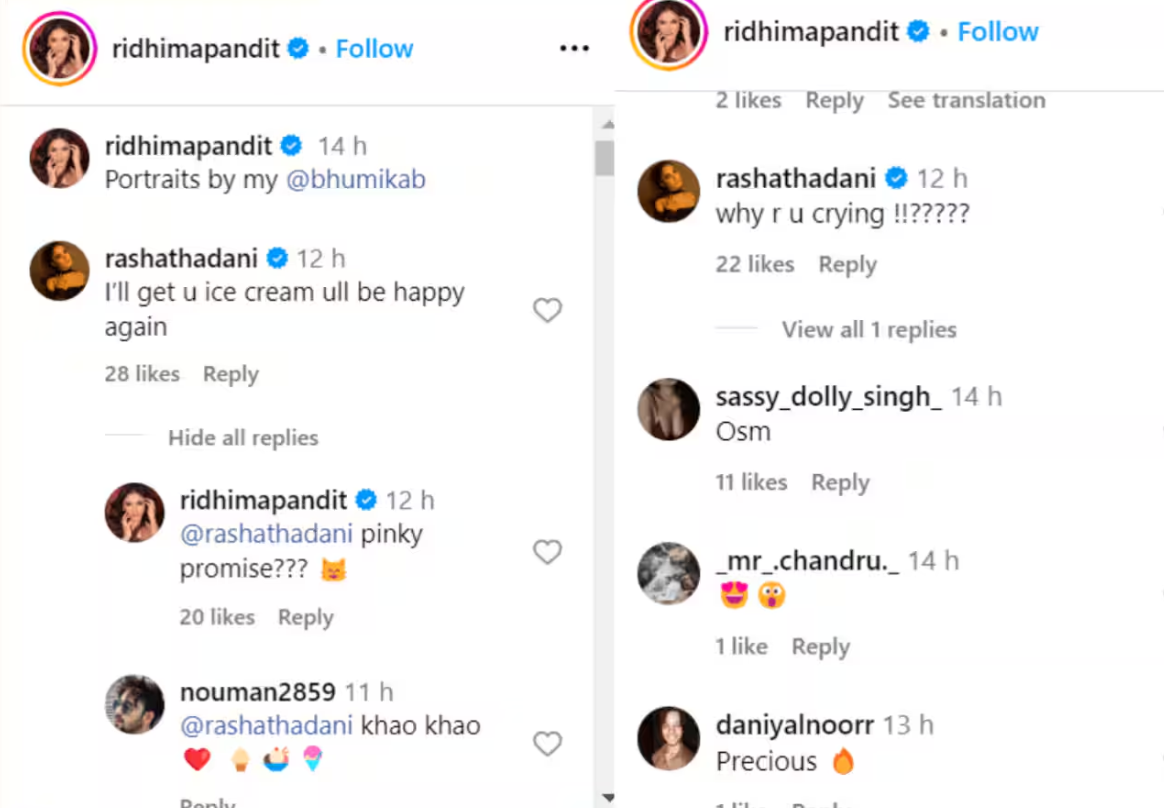This screenshot has width=1164, height=808.
Task: Expand View all 1 replies
Action: [869, 330]
